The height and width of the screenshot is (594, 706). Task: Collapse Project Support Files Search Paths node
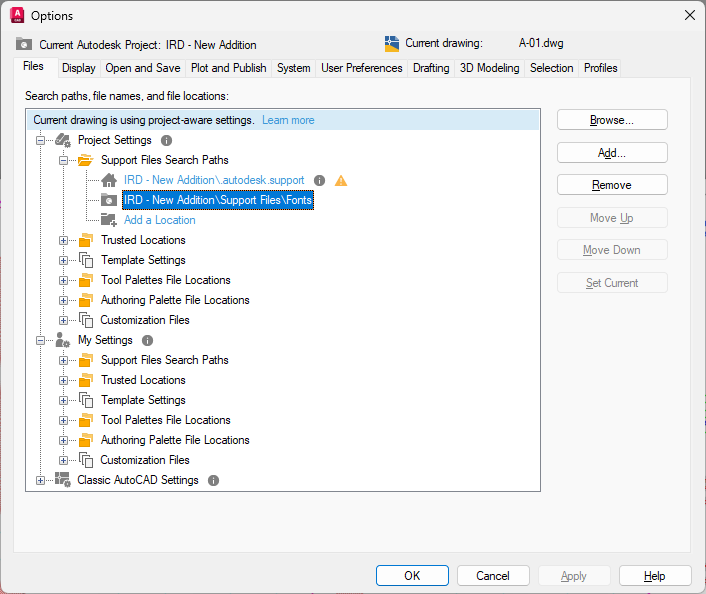[x=63, y=160]
